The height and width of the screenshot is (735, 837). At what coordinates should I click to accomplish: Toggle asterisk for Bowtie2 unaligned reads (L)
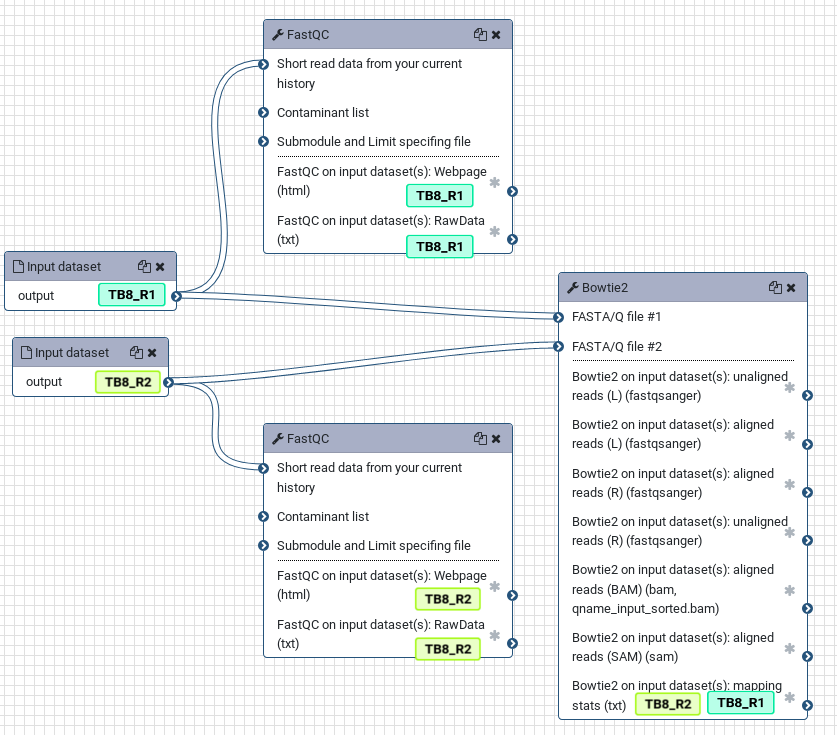pos(790,388)
